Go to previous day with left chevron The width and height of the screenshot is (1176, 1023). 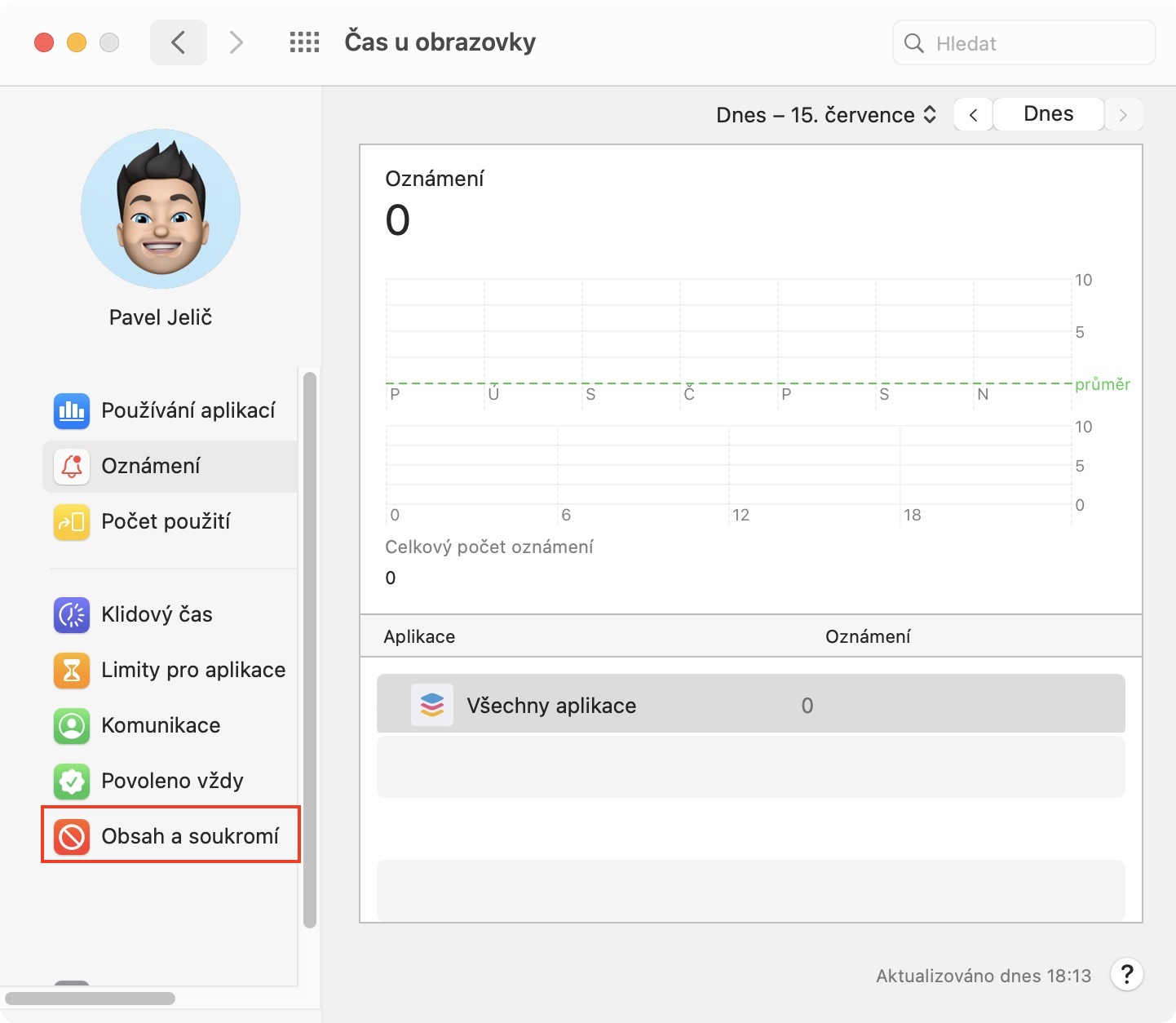click(x=973, y=115)
